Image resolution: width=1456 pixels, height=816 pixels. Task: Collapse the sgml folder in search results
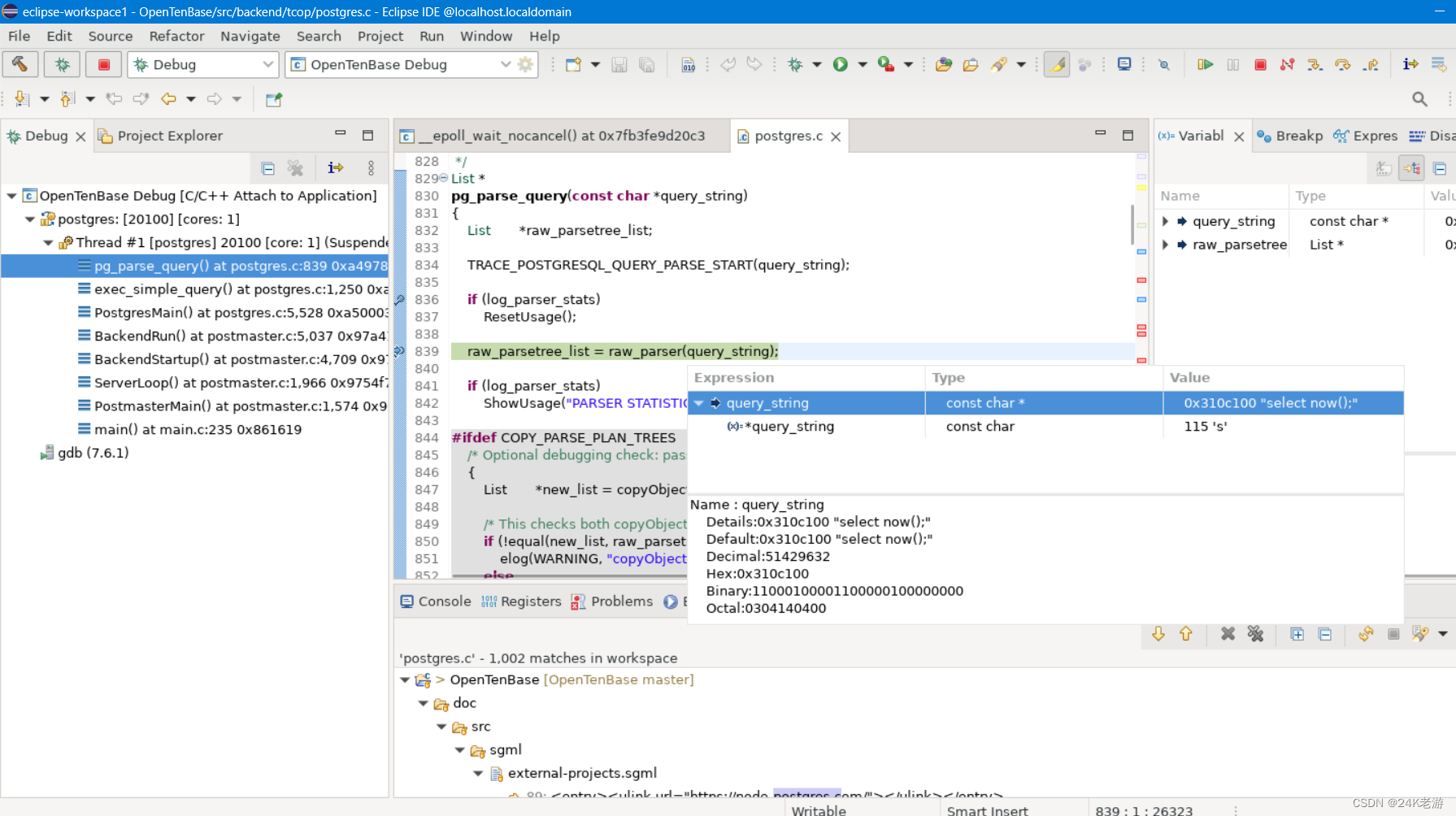point(459,750)
